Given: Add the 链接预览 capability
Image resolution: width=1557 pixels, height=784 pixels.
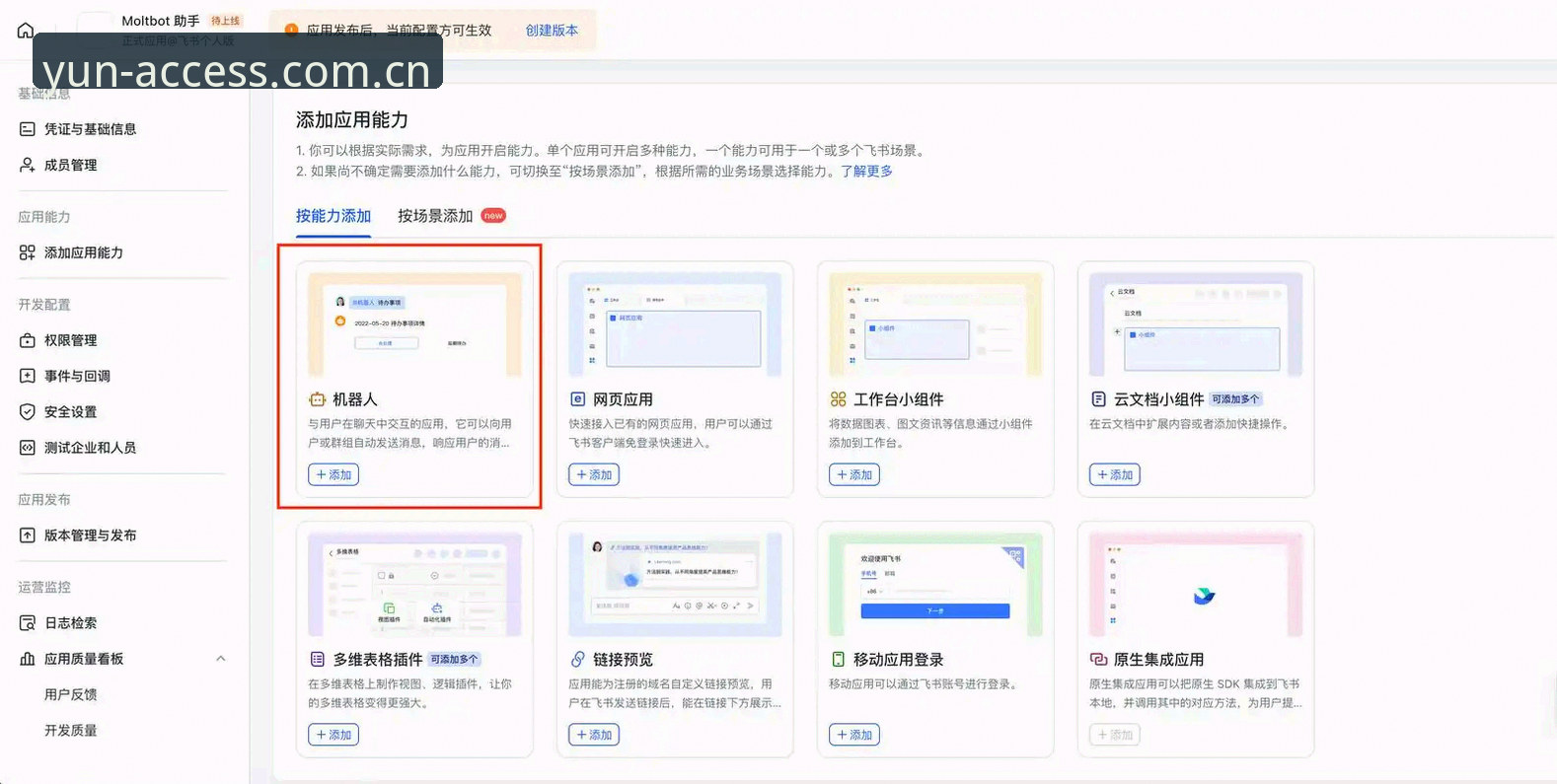Looking at the screenshot, I should click(594, 735).
